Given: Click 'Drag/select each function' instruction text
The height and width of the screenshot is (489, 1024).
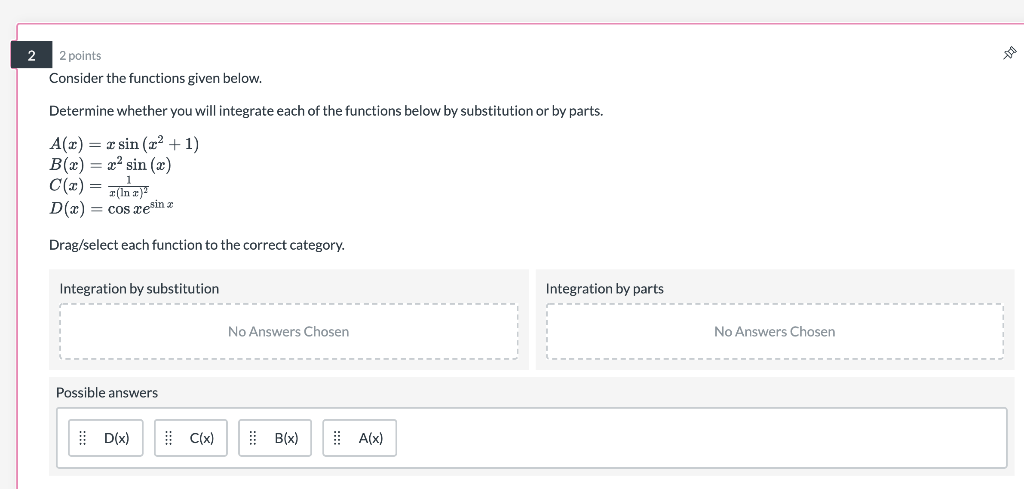Looking at the screenshot, I should pyautogui.click(x=197, y=245).
